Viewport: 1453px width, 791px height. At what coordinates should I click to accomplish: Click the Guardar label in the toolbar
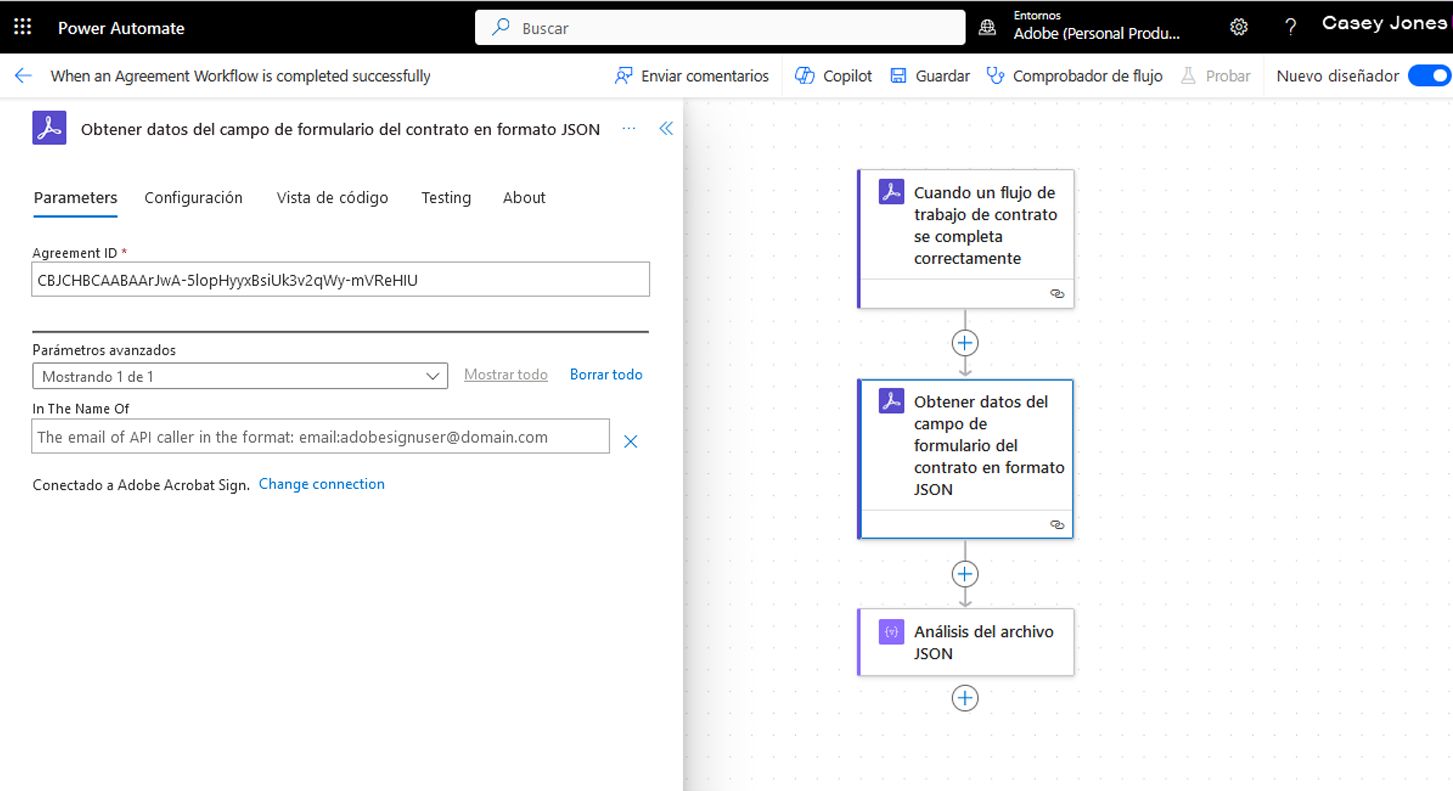coord(943,76)
